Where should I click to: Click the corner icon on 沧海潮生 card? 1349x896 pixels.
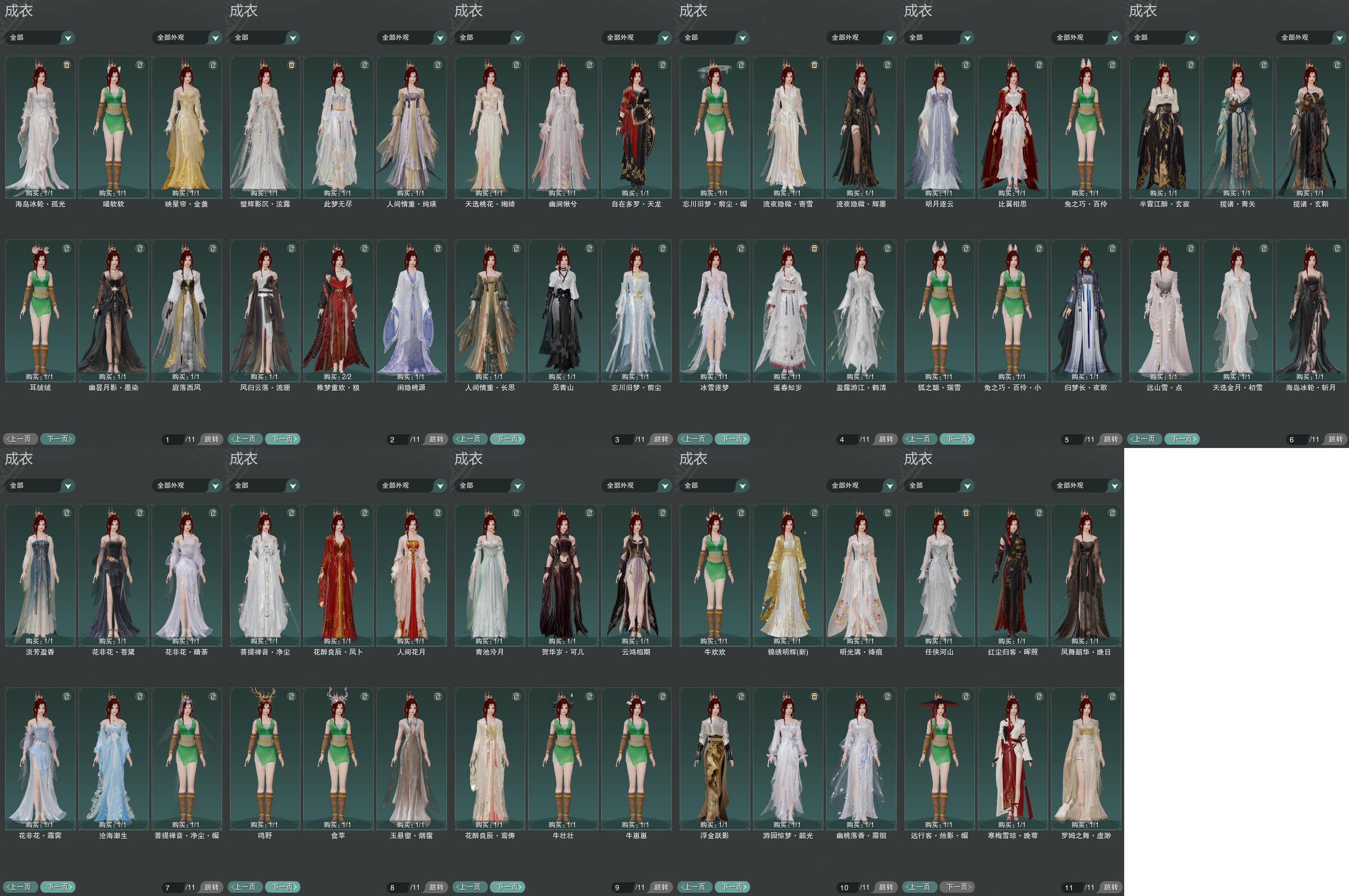coord(140,696)
